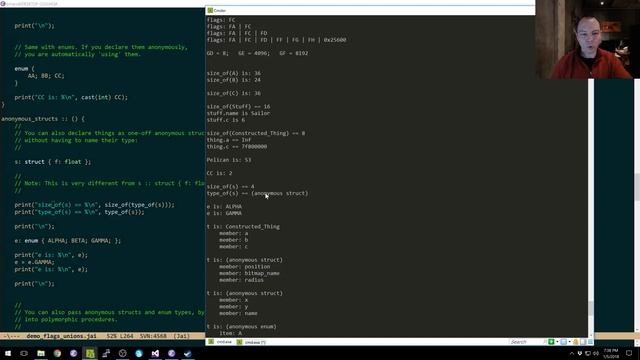The image size is (640, 360).
Task: Click the 's: struct { f: float };' code line
Action: (53, 162)
